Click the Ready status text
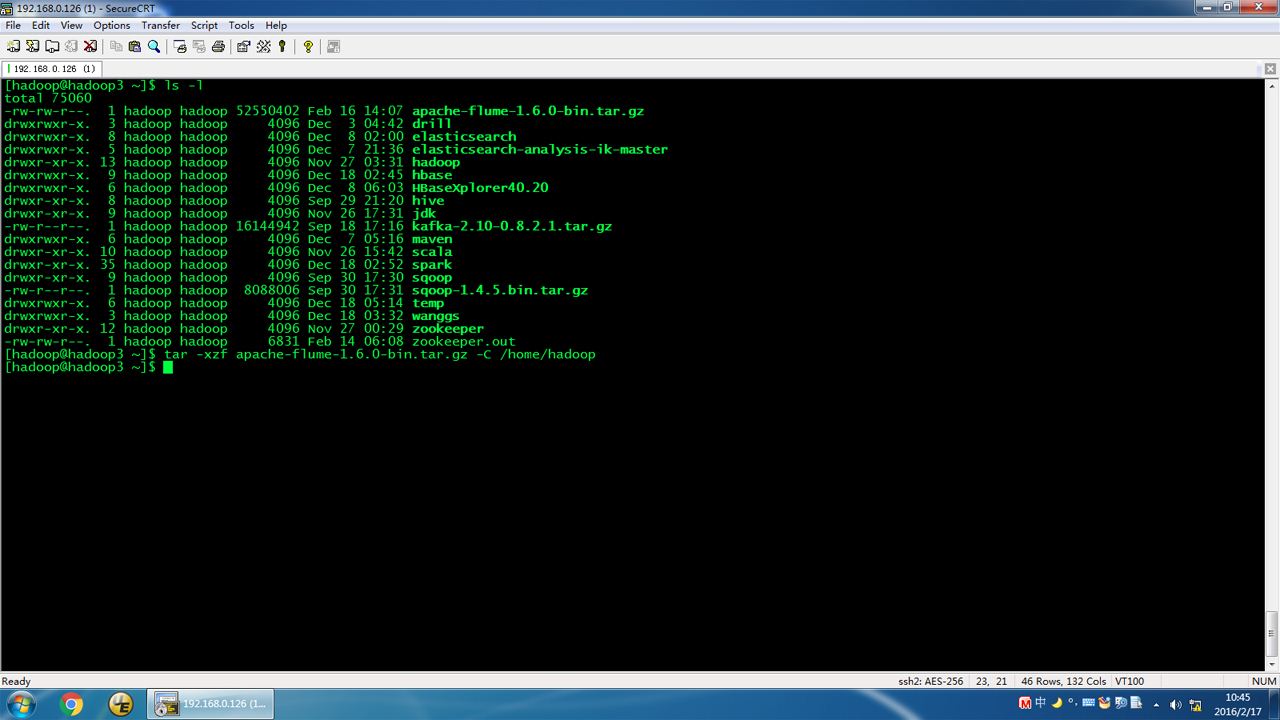 coord(16,681)
